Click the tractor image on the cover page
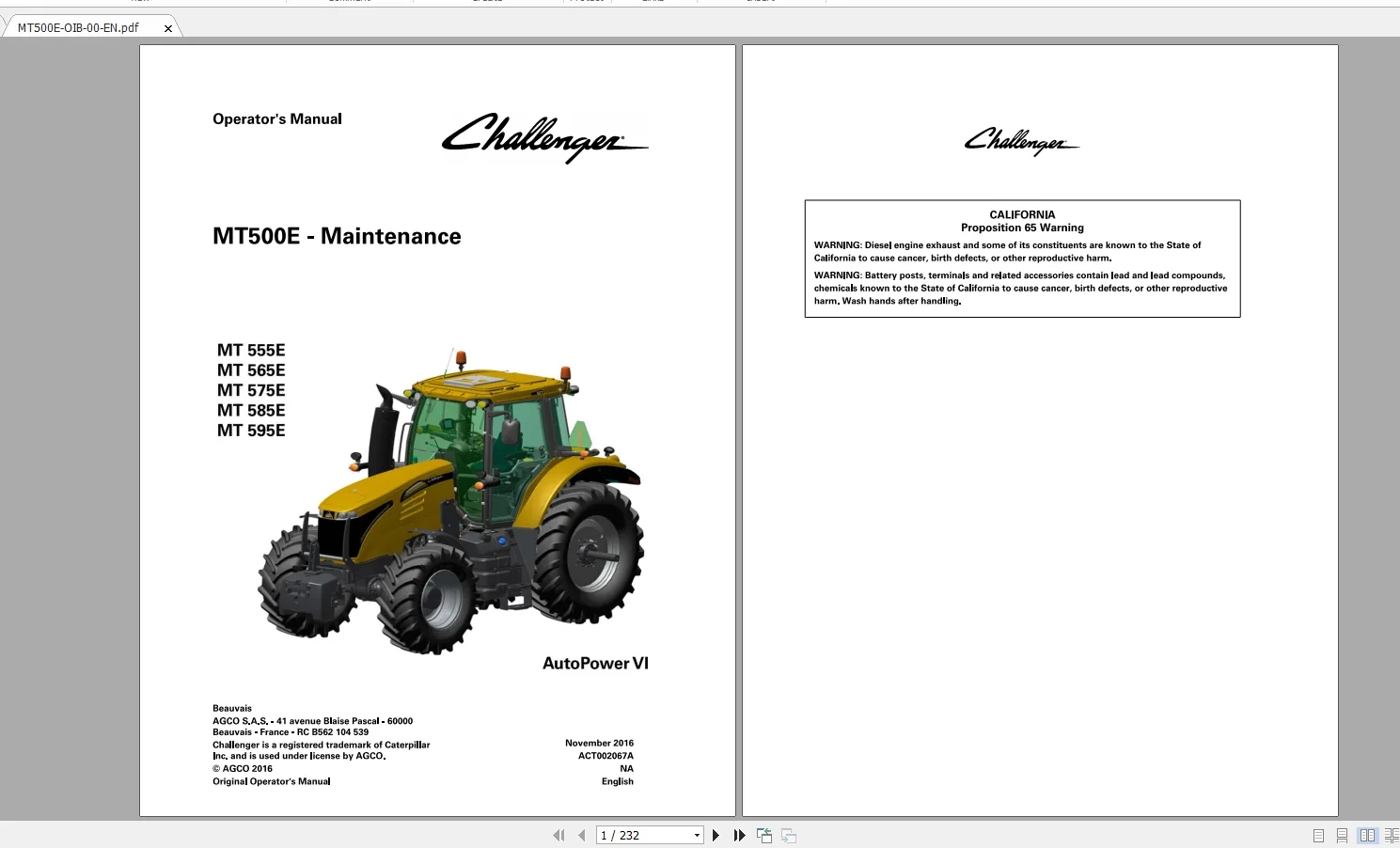 coord(451,501)
